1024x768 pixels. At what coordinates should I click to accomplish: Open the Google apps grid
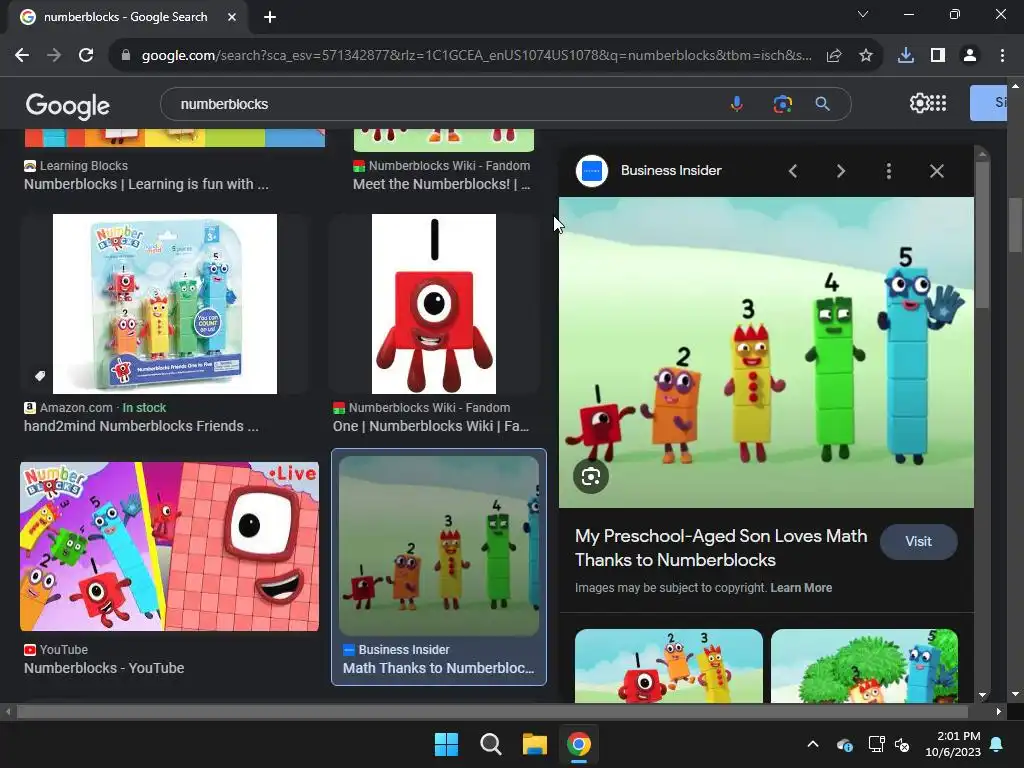point(938,103)
